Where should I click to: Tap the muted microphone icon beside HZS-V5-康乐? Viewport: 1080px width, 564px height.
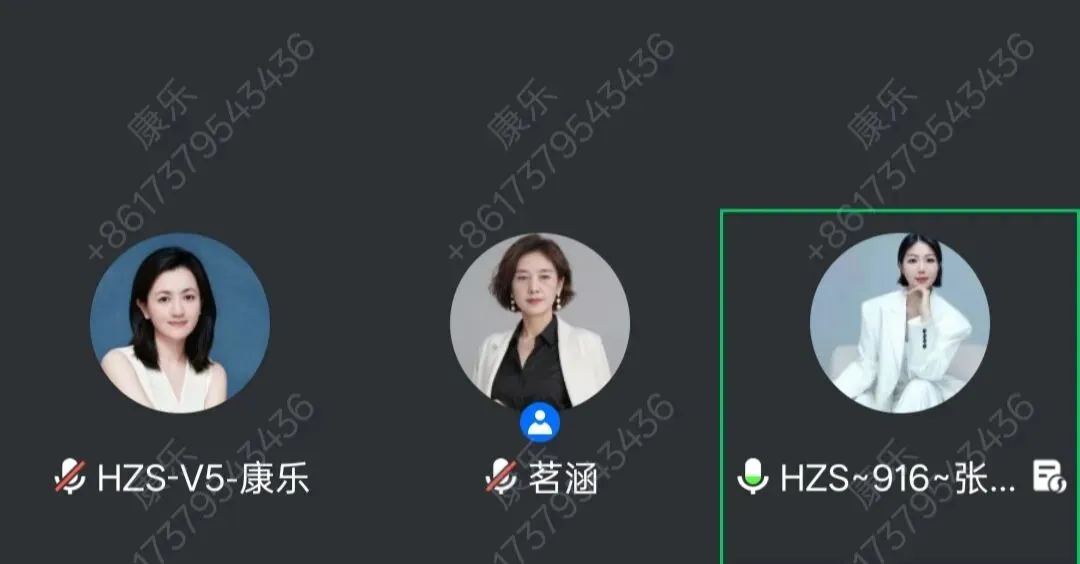coord(70,477)
